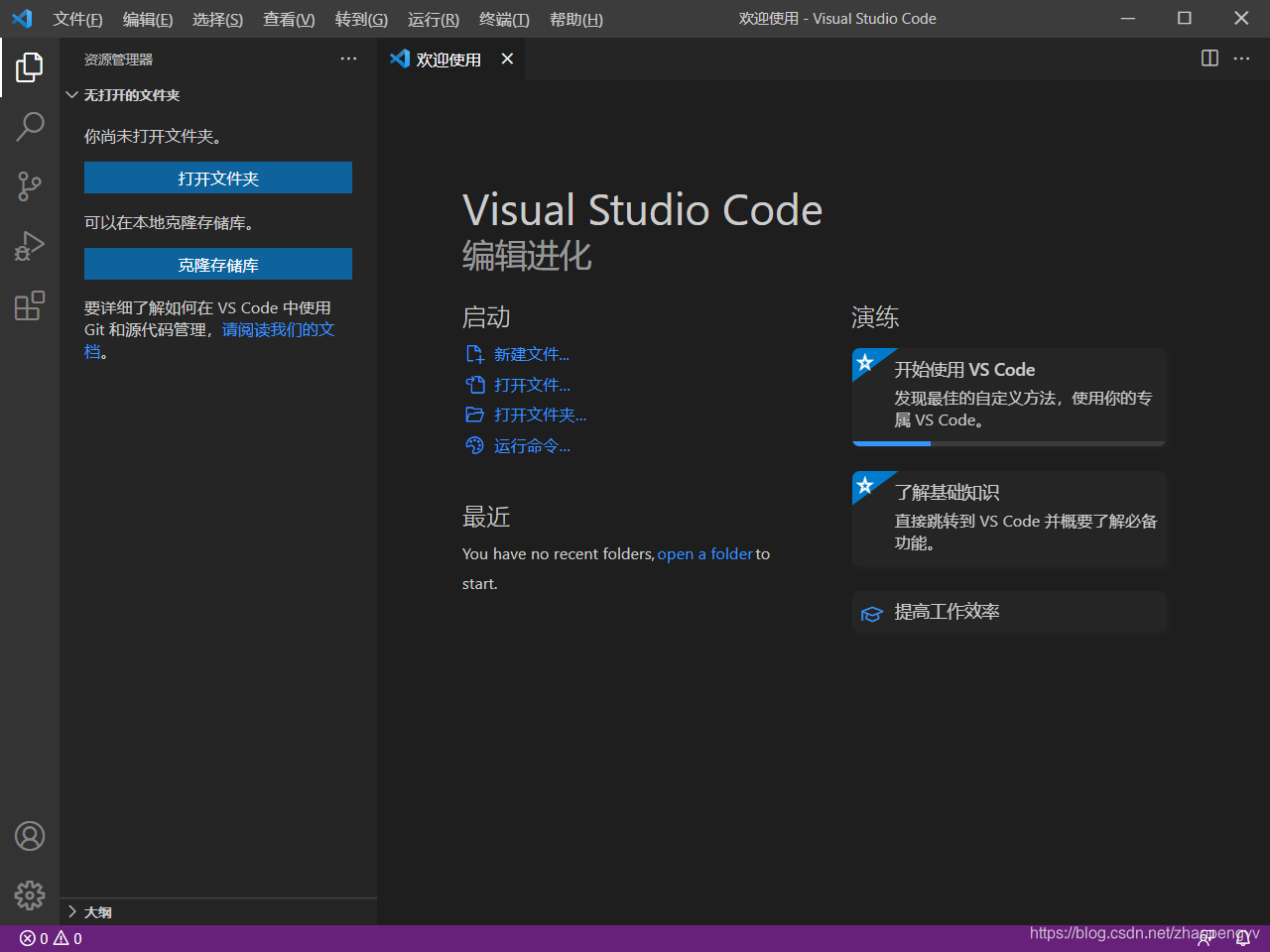Screen dimensions: 1270x952
Task: Click the star badge on 开始使用 VS Code card
Action: point(865,362)
